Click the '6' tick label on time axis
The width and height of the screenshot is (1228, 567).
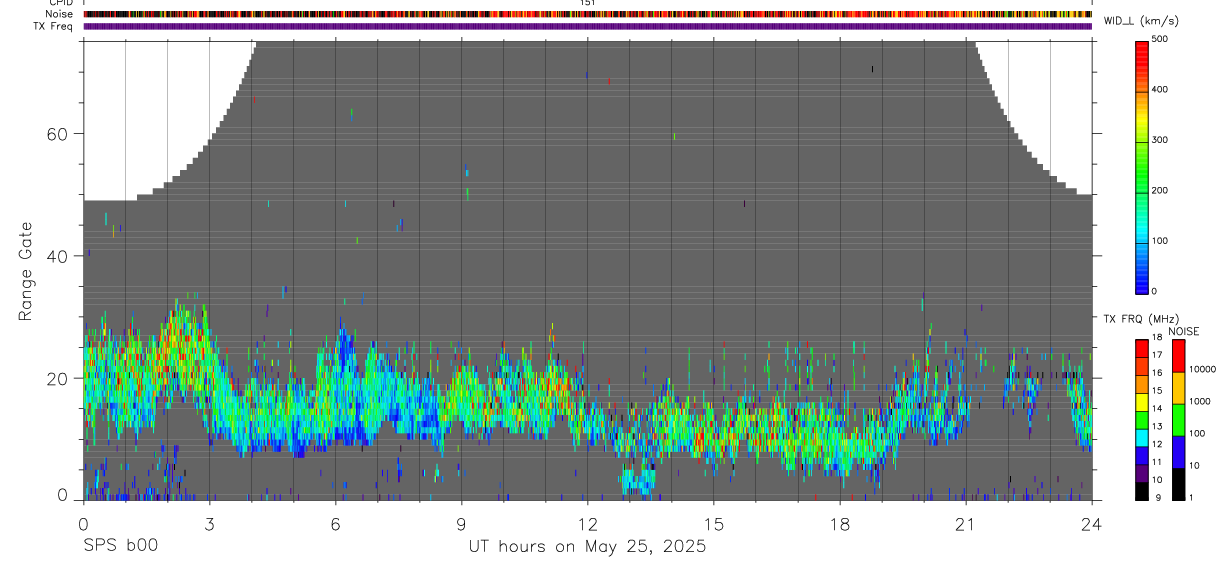click(335, 524)
